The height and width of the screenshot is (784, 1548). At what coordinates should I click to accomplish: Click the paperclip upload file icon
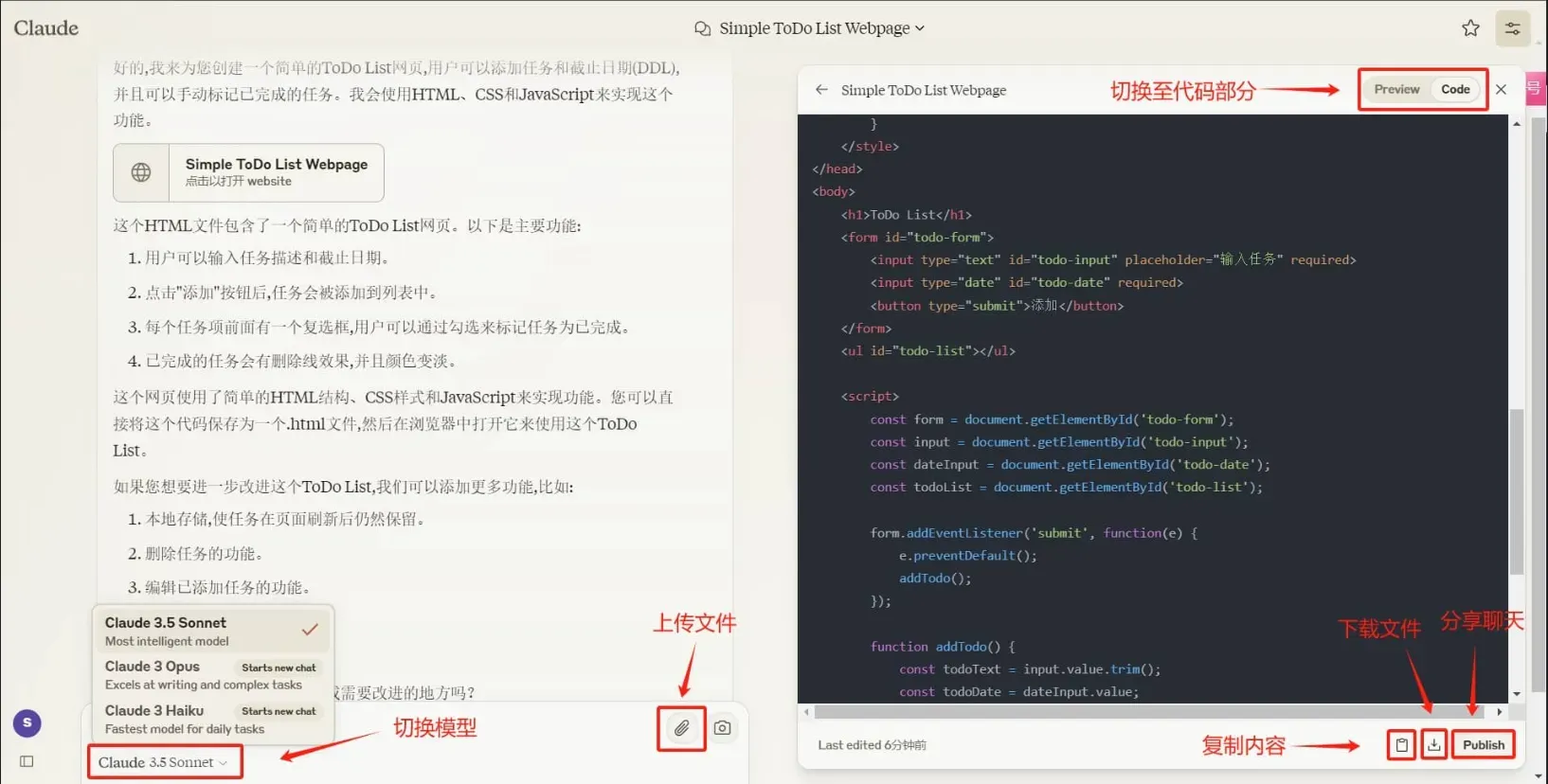pos(681,728)
